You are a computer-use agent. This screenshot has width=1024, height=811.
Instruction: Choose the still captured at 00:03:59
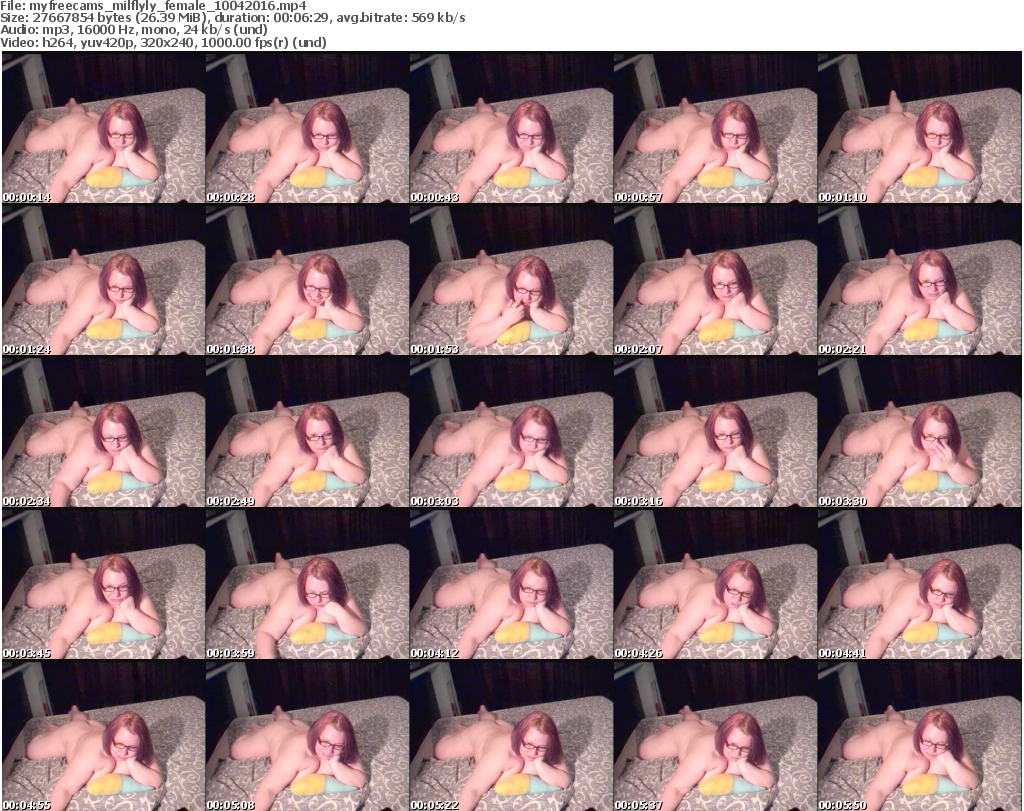point(308,584)
